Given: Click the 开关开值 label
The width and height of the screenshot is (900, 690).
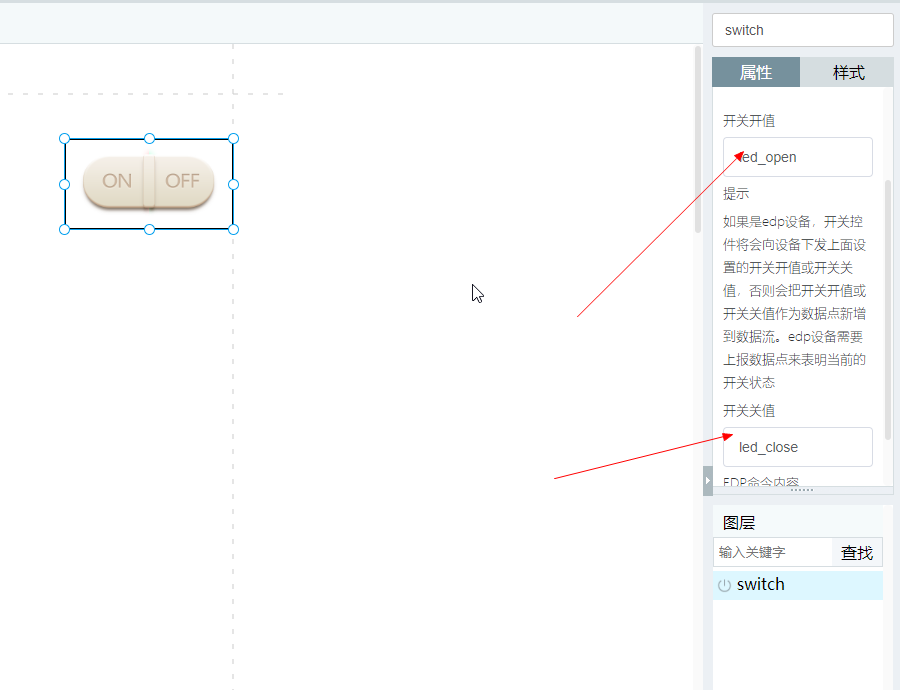Looking at the screenshot, I should coord(749,121).
